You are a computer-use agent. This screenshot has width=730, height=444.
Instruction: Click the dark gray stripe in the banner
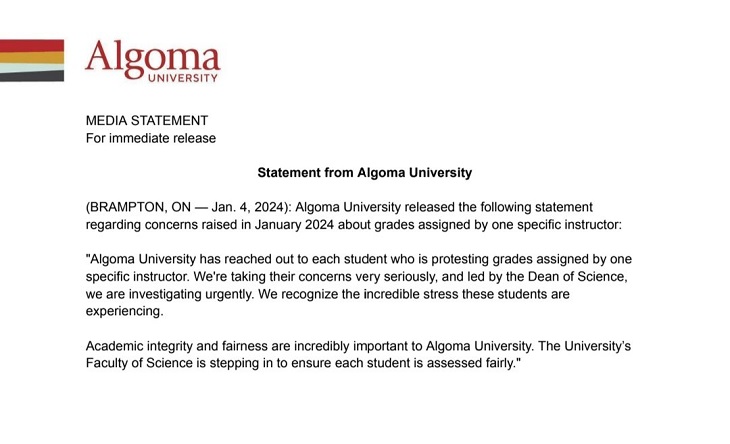[x=32, y=75]
